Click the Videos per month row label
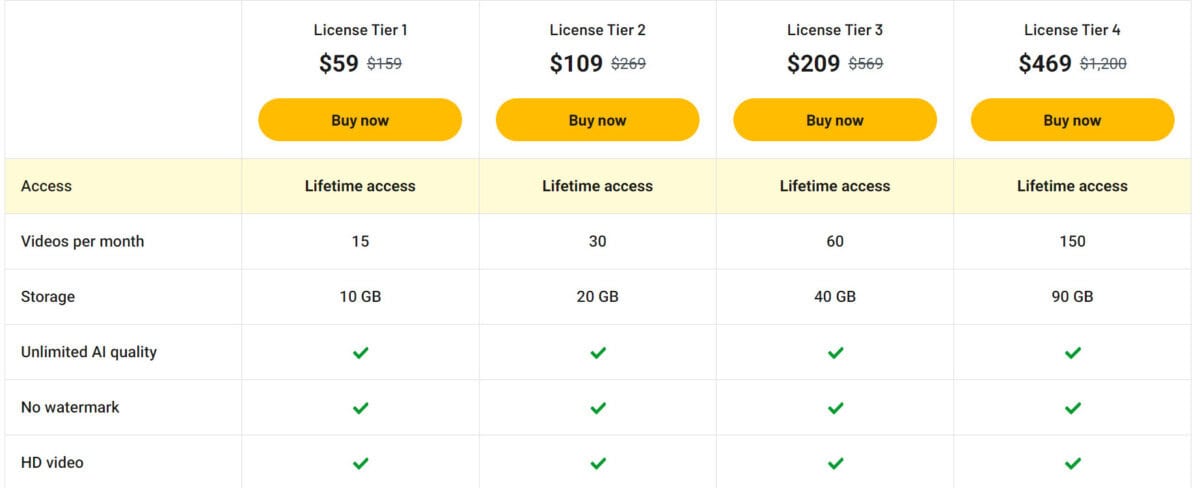 82,241
